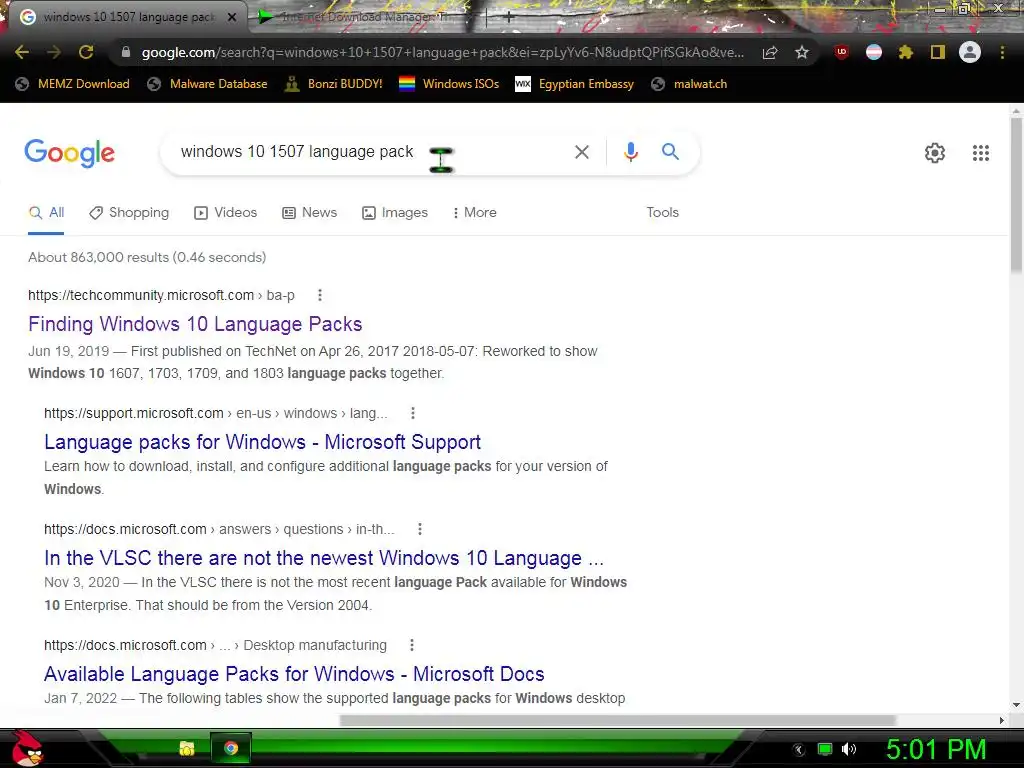Click the browser forward arrow
Viewport: 1024px width, 768px height.
[x=54, y=52]
